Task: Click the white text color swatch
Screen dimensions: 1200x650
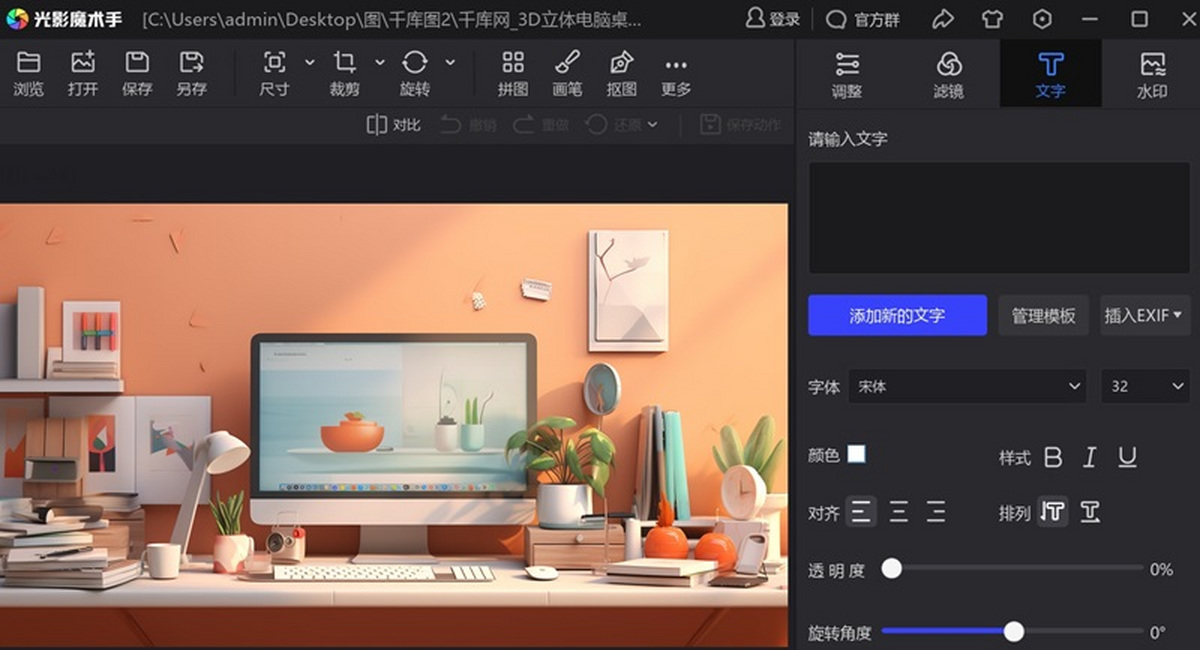Action: 858,456
